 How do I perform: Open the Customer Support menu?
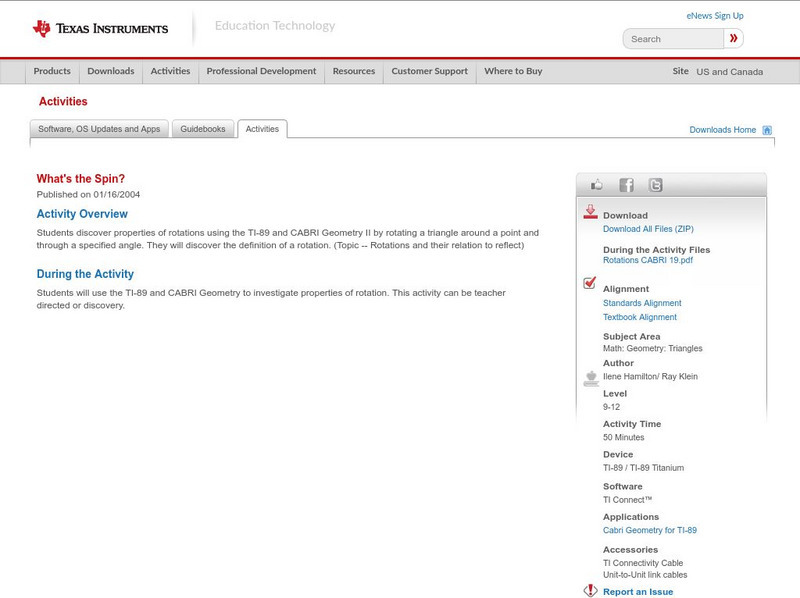pos(431,71)
